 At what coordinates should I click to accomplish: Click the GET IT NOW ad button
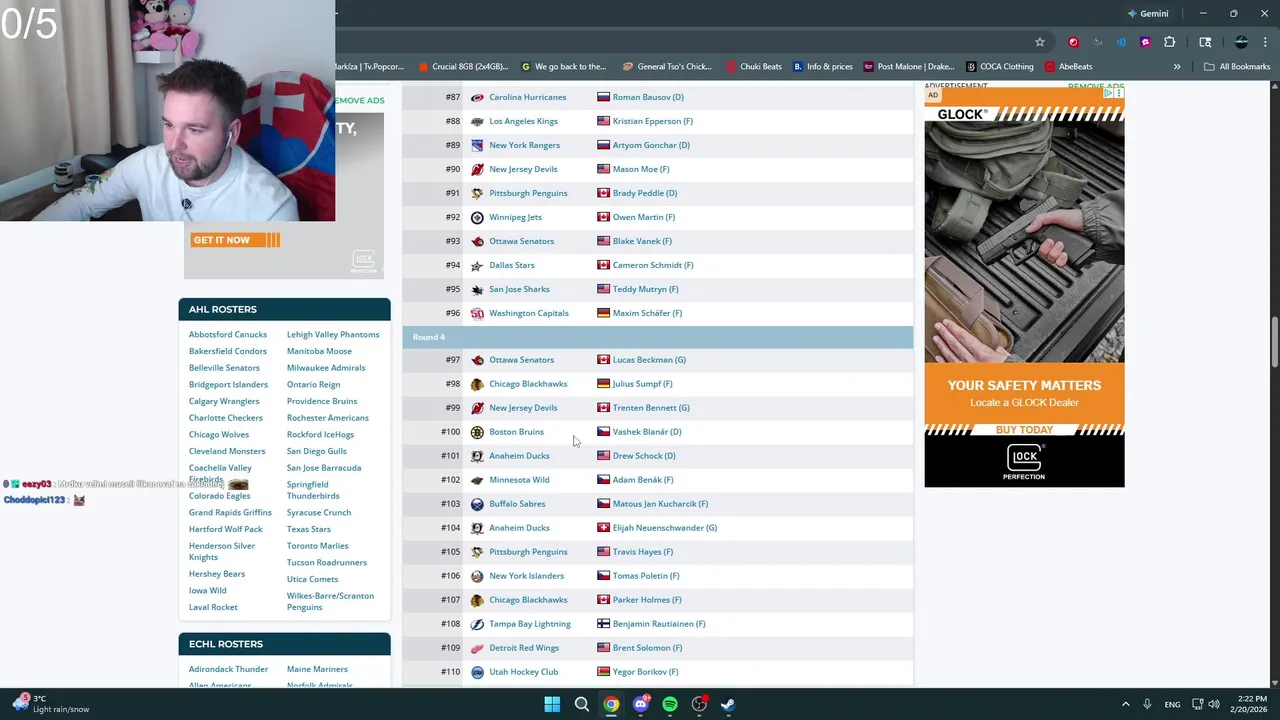coord(235,240)
